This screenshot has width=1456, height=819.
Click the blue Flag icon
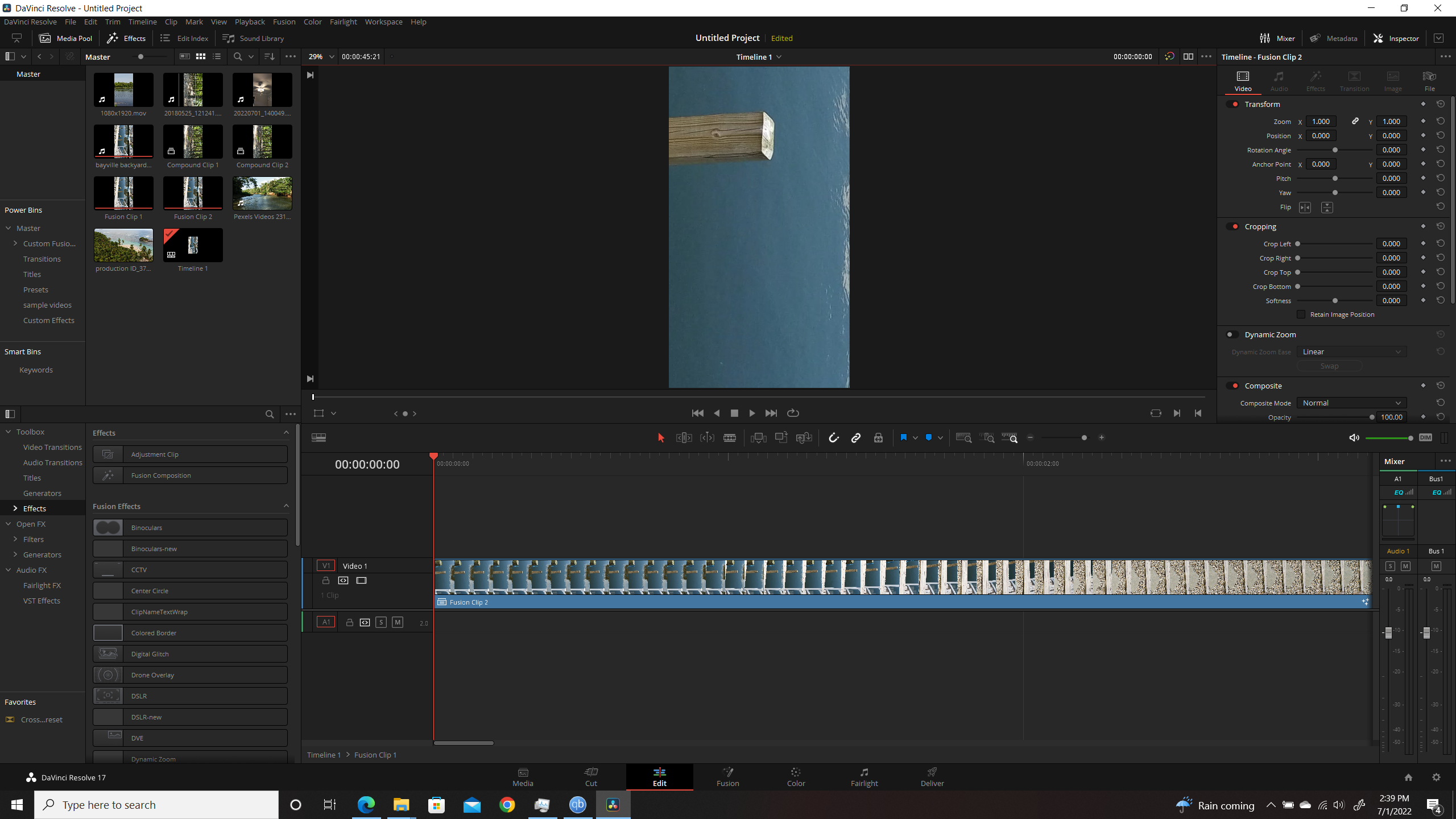pyautogui.click(x=903, y=437)
